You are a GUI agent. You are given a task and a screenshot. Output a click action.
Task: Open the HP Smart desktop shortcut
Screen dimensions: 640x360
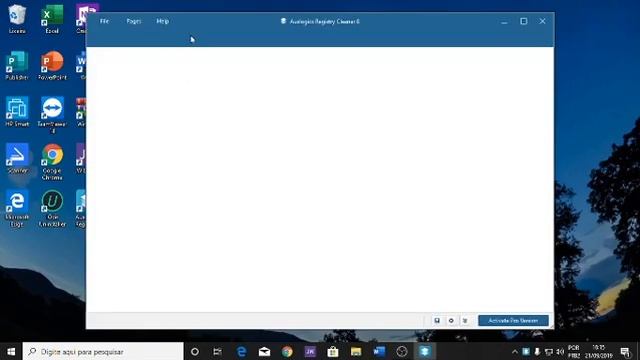(17, 112)
